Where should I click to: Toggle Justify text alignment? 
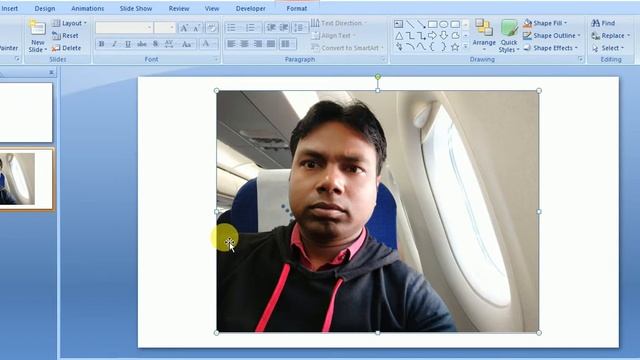point(271,44)
